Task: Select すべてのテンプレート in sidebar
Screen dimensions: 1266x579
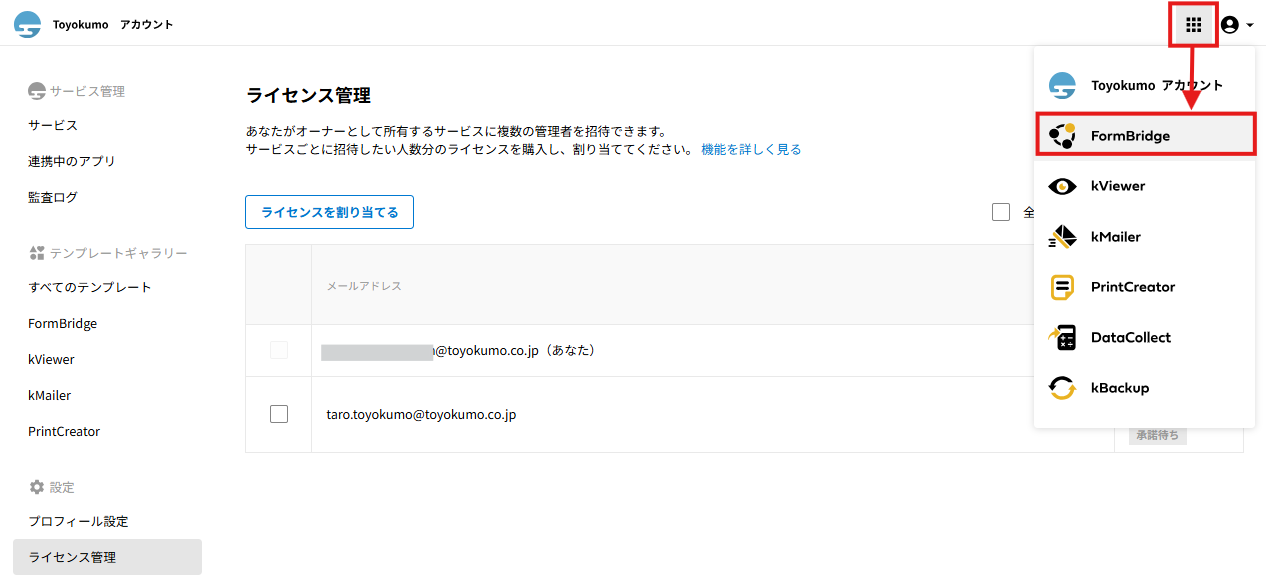Action: 90,287
